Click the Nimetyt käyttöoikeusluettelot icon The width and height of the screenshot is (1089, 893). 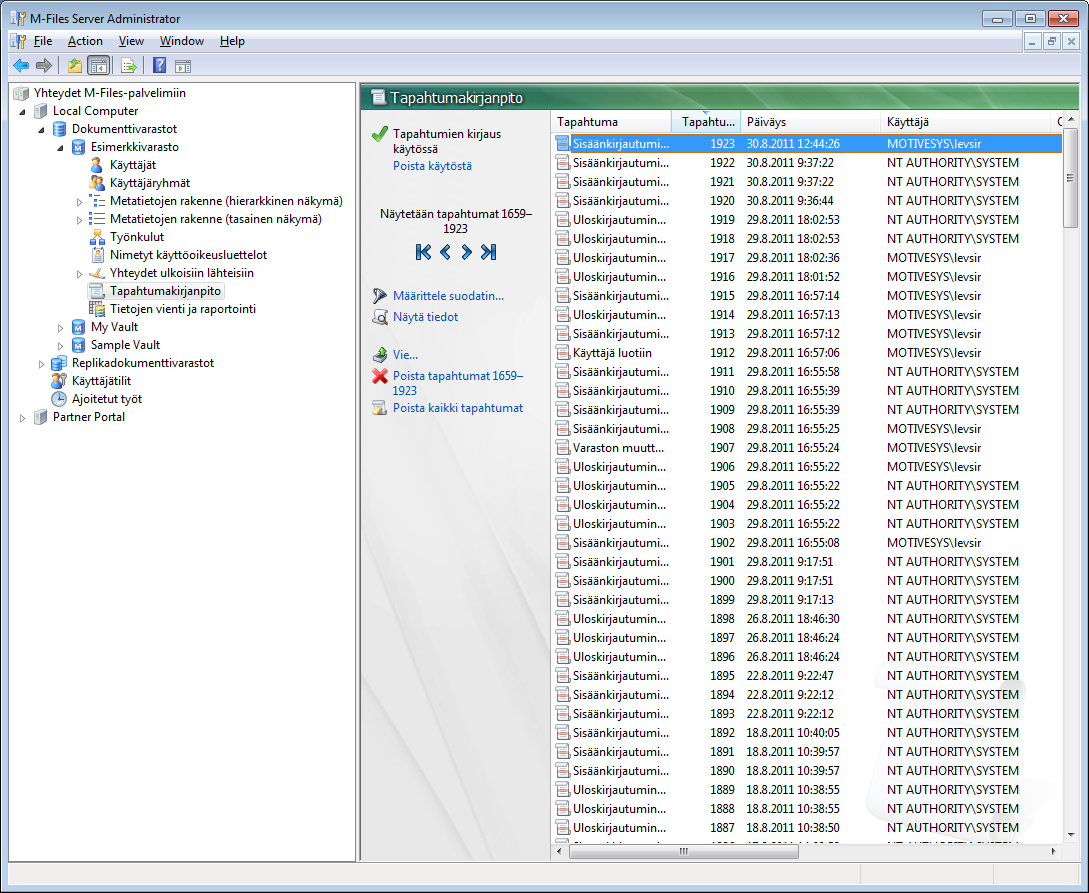pos(97,256)
